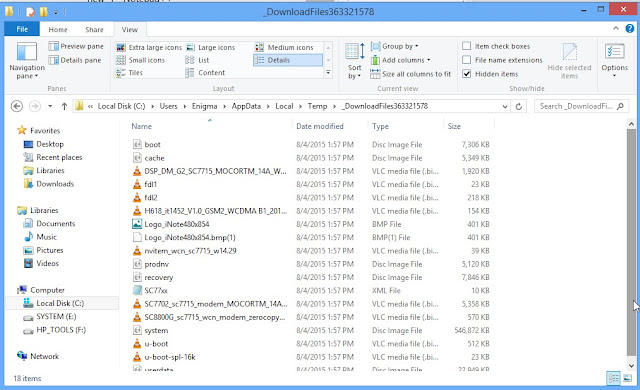Select the fdl1 VLC media file

click(x=150, y=184)
